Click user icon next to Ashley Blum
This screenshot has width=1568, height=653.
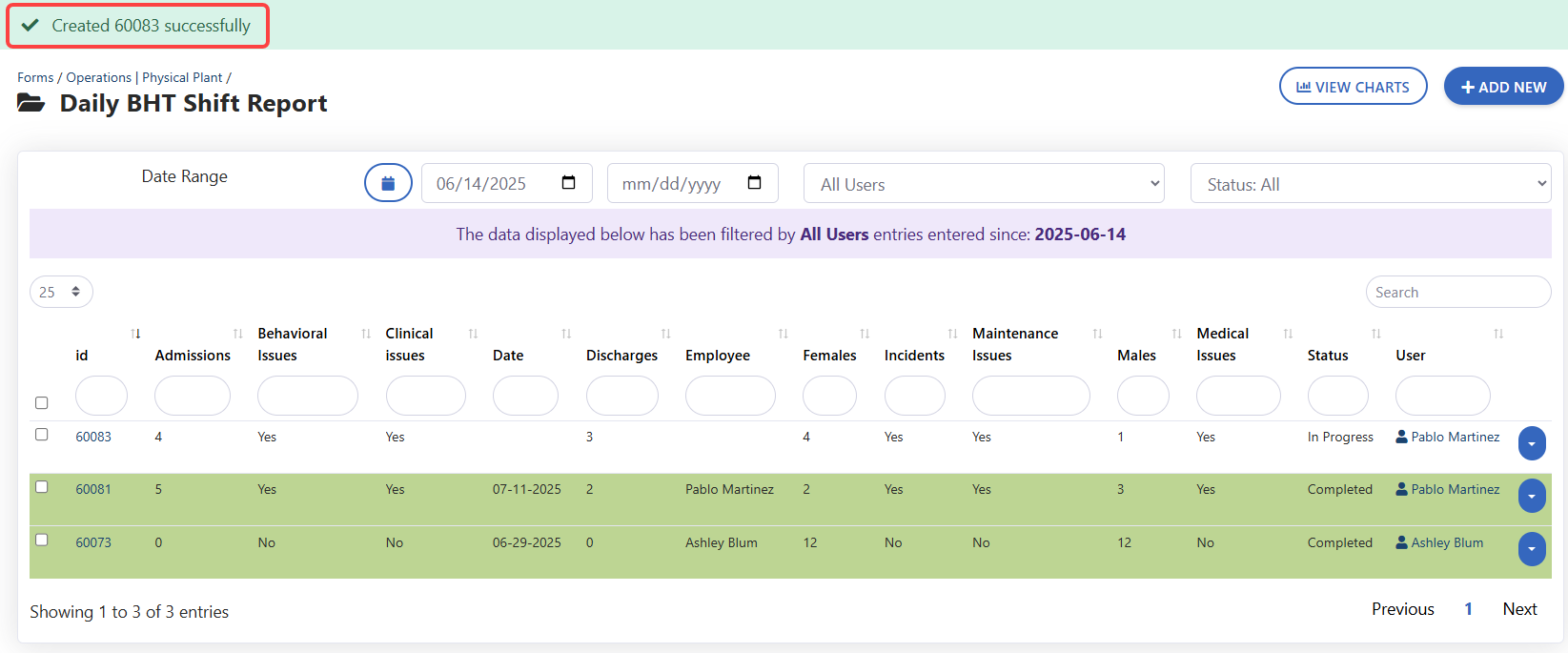tap(1401, 542)
